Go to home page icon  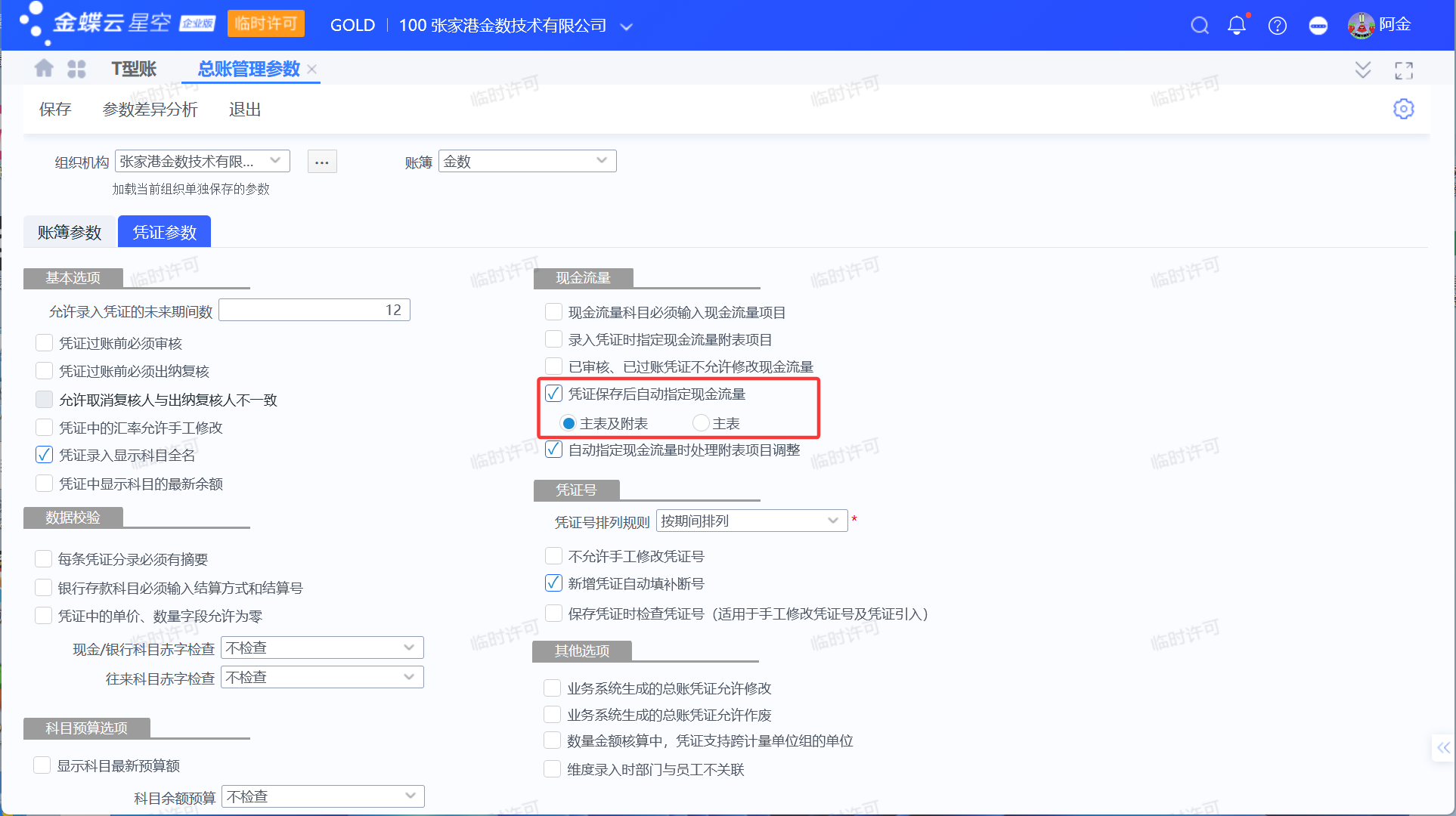coord(44,69)
